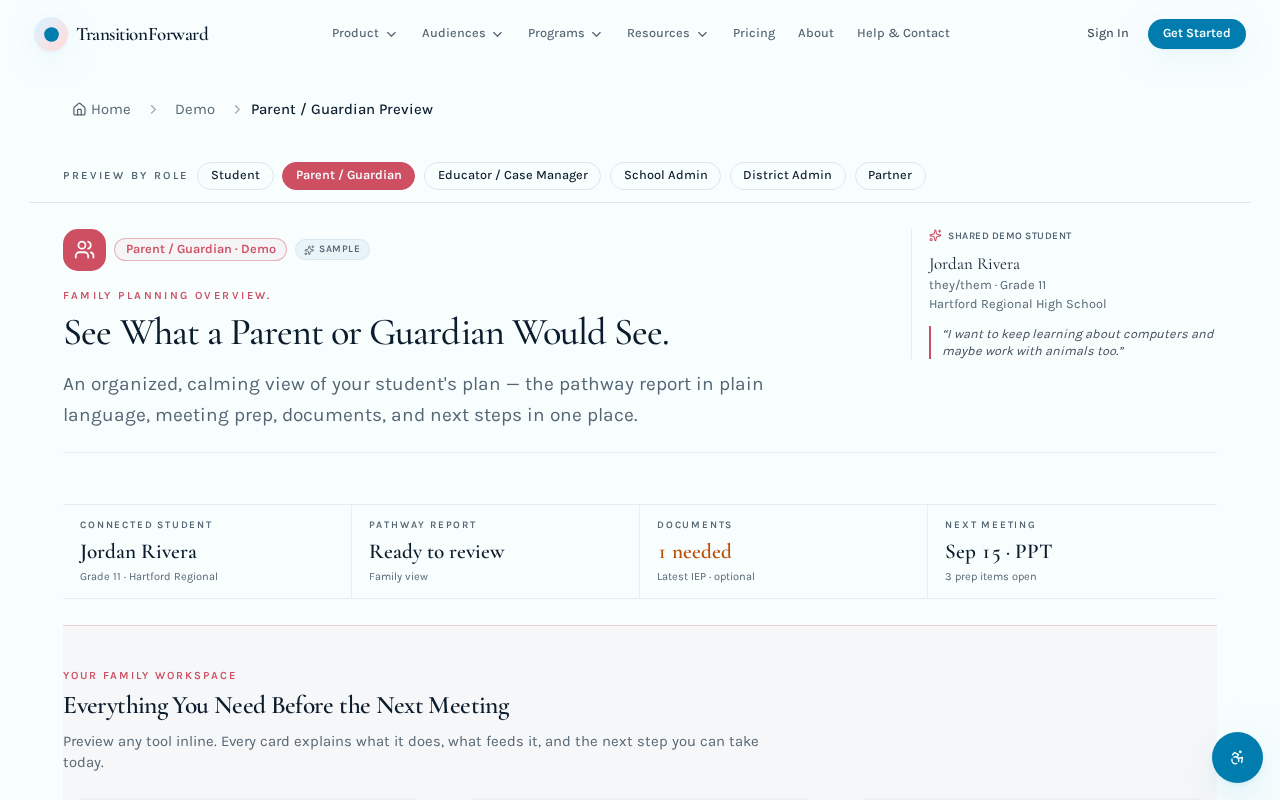Screen dimensions: 1280x800
Task: Select the Partner role pill
Action: click(x=890, y=176)
